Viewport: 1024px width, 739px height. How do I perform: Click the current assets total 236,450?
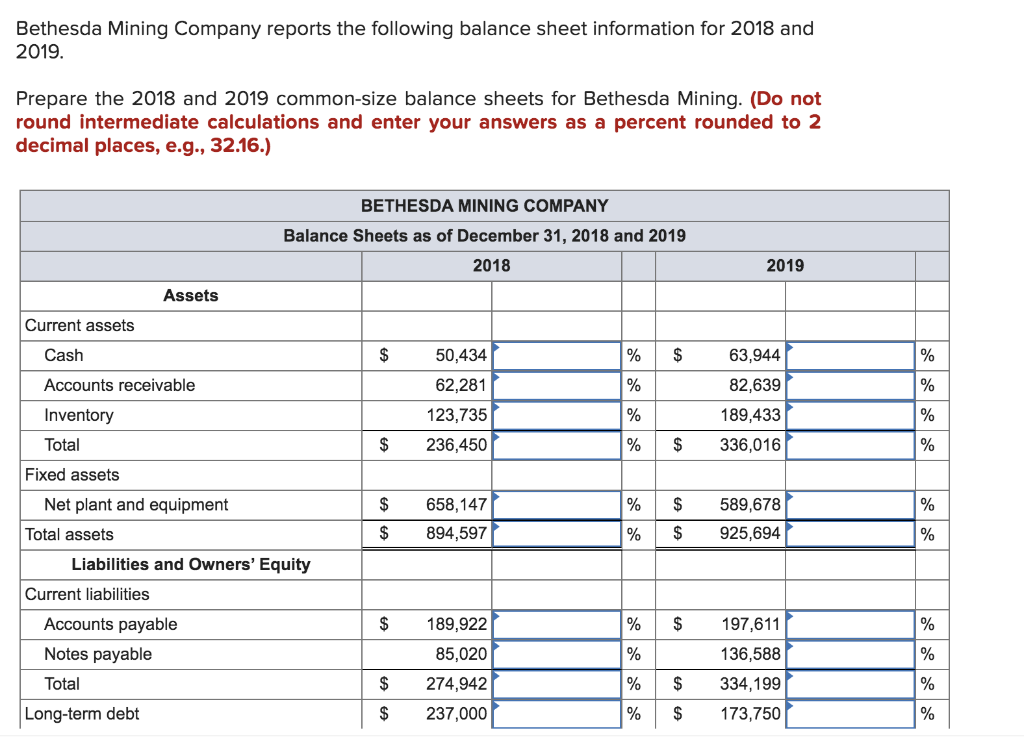coord(457,446)
